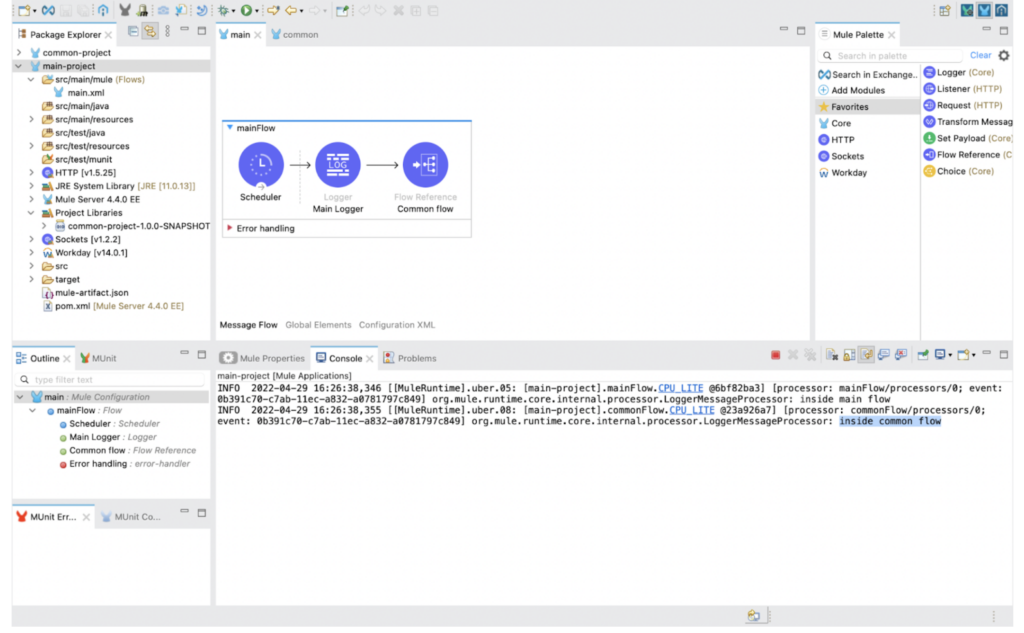Open the Search in palette field's Clear control
The height and width of the screenshot is (633, 1024).
point(981,55)
